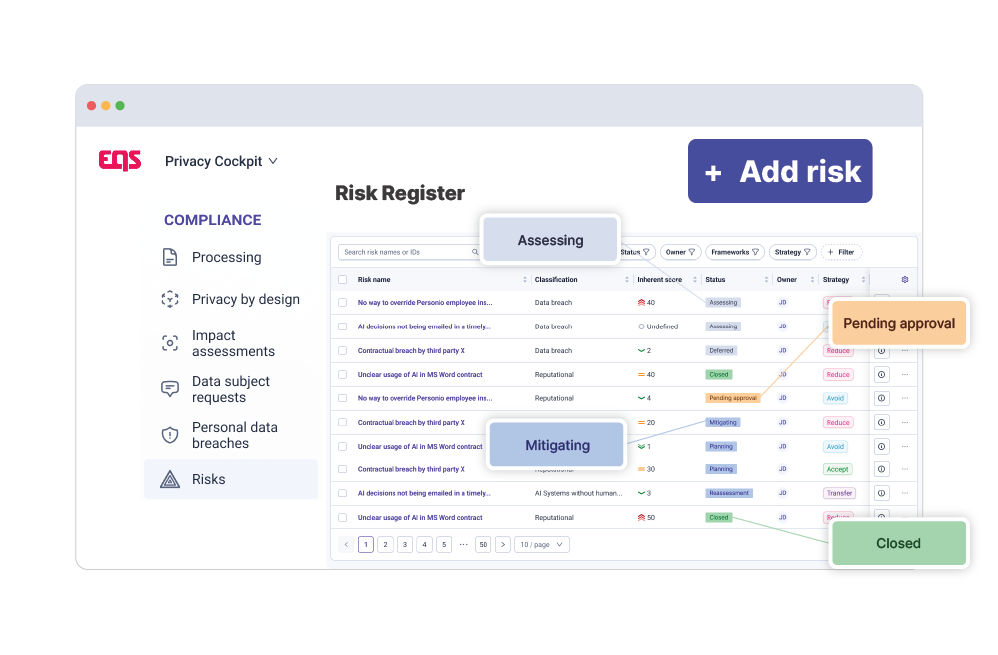Screen dimensions: 998x655
Task: Click the Processing document icon in sidebar
Action: pos(170,257)
